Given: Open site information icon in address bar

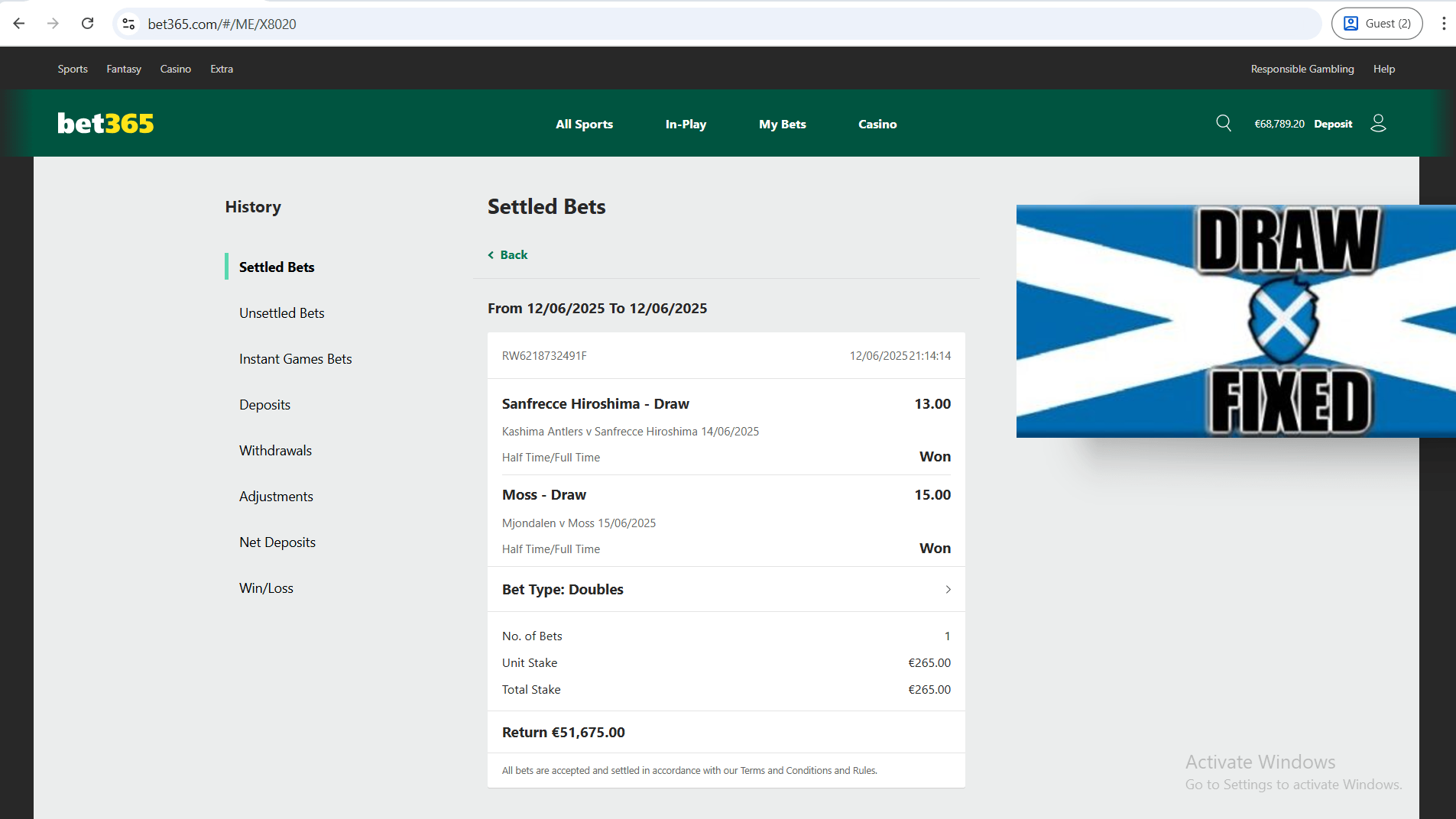Looking at the screenshot, I should pos(129,24).
